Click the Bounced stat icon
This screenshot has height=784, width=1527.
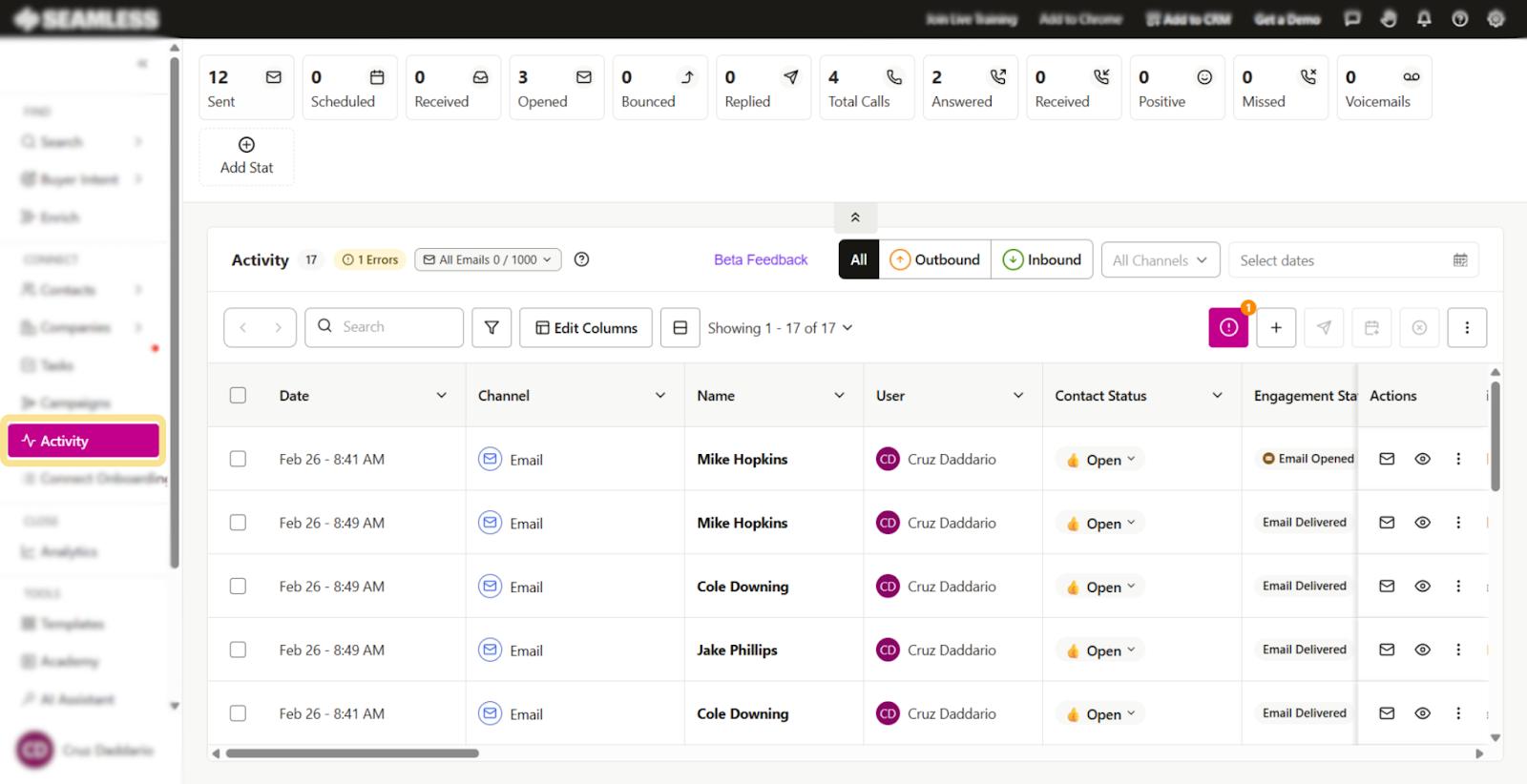[x=687, y=77]
